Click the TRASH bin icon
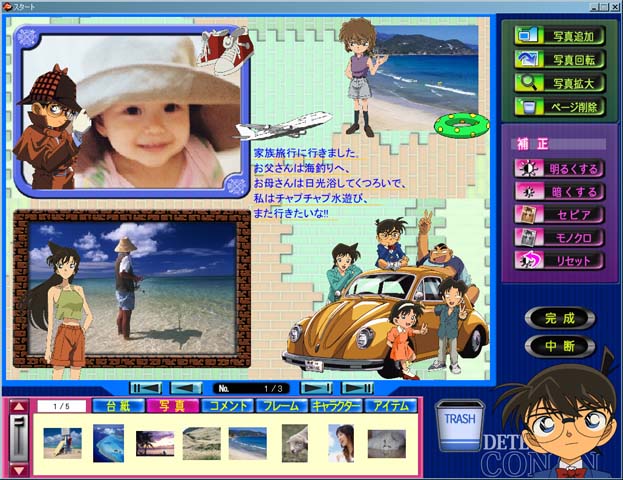Screen dimensions: 623x480 [x=460, y=426]
